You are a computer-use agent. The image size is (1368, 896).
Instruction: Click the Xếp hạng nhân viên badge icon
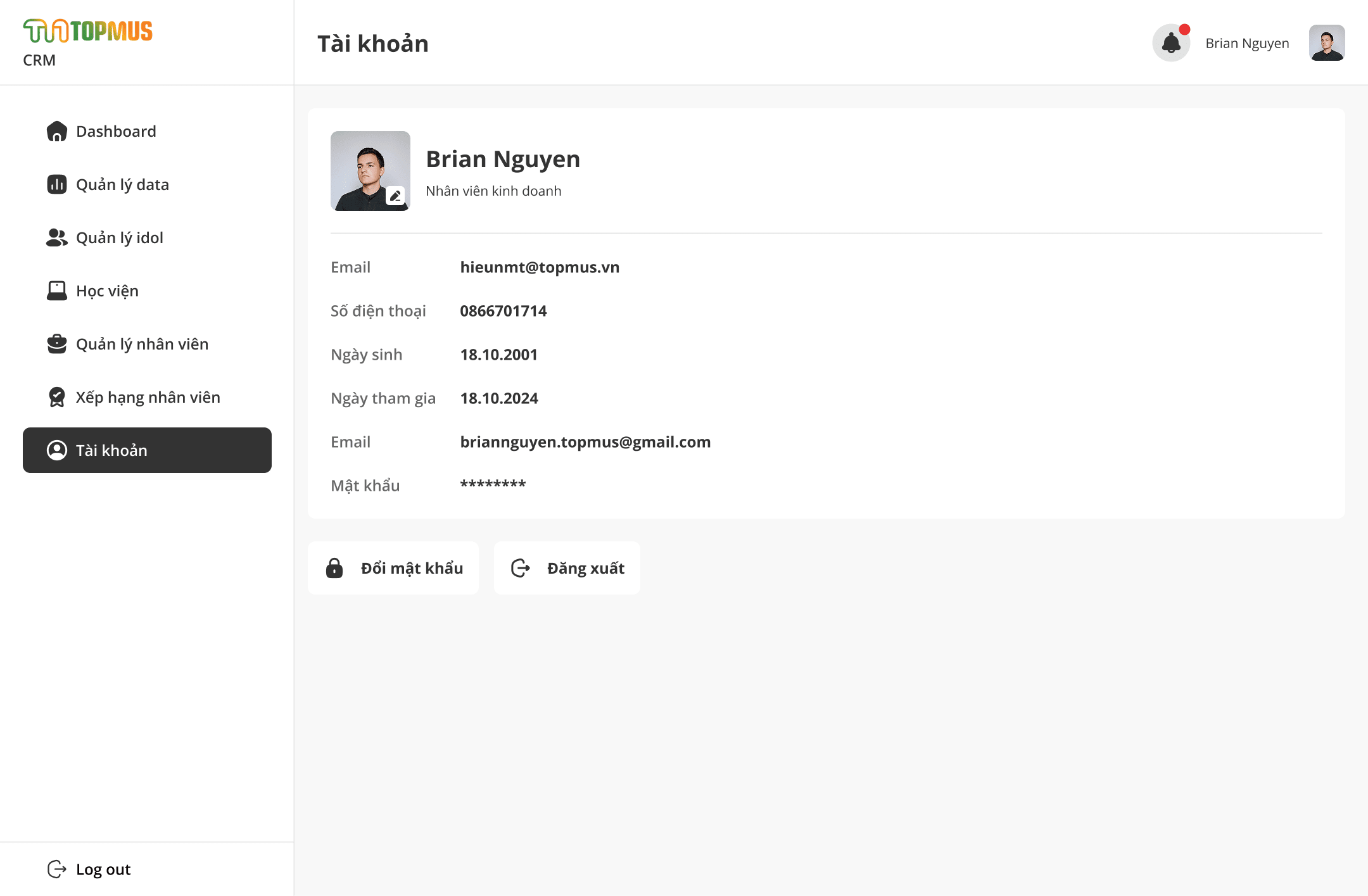click(x=56, y=397)
